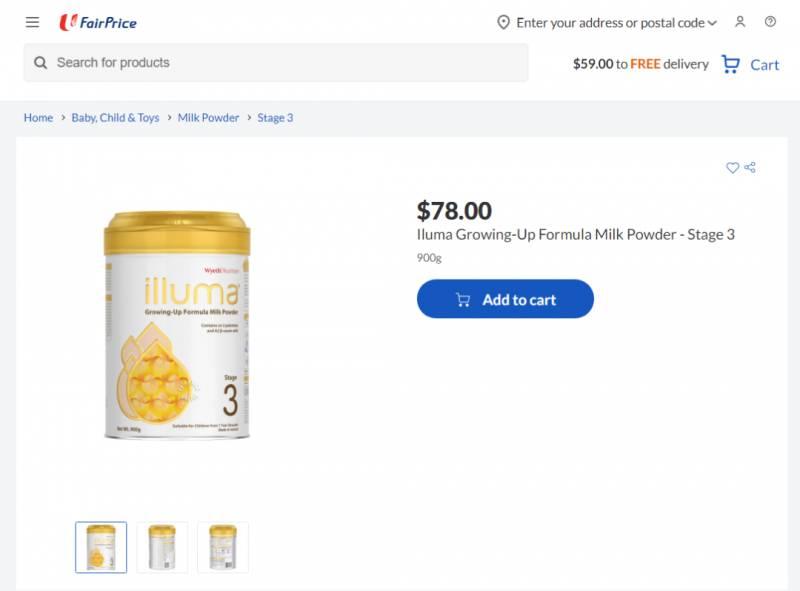Select the third product thumbnail
Viewport: 800px width, 591px height.
223,547
